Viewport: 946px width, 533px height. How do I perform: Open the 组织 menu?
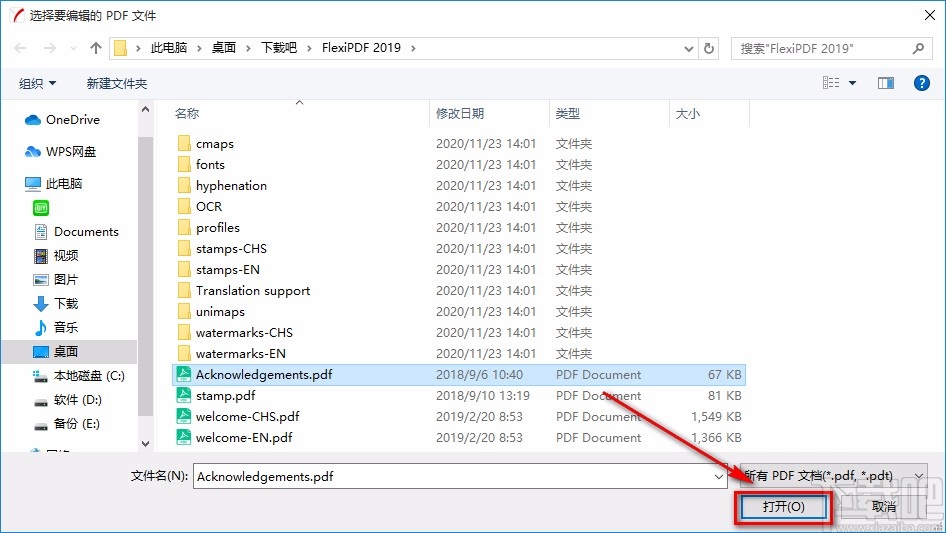37,83
